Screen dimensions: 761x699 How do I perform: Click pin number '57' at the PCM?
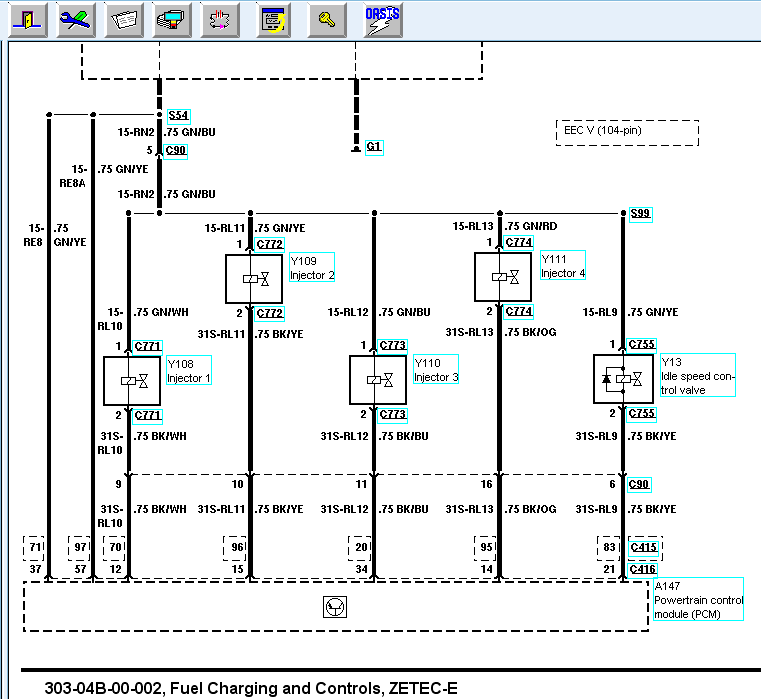coord(80,569)
